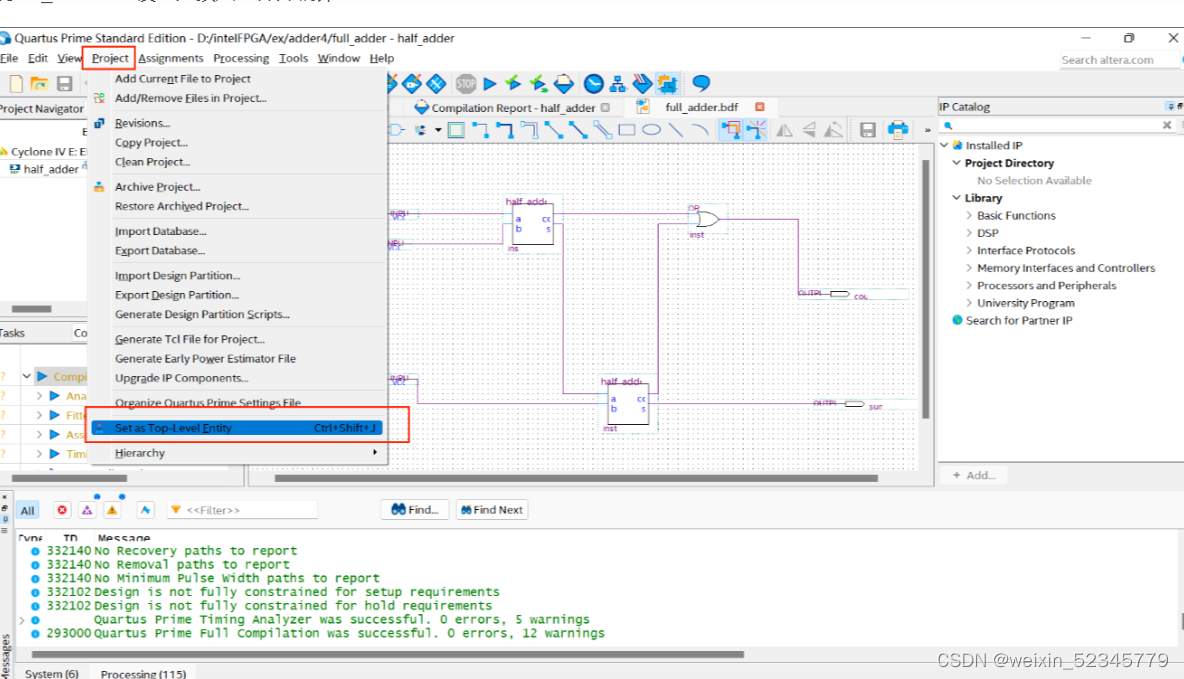The image size is (1184, 679).
Task: Select the Diagonal Bus tool
Action: (x=578, y=130)
